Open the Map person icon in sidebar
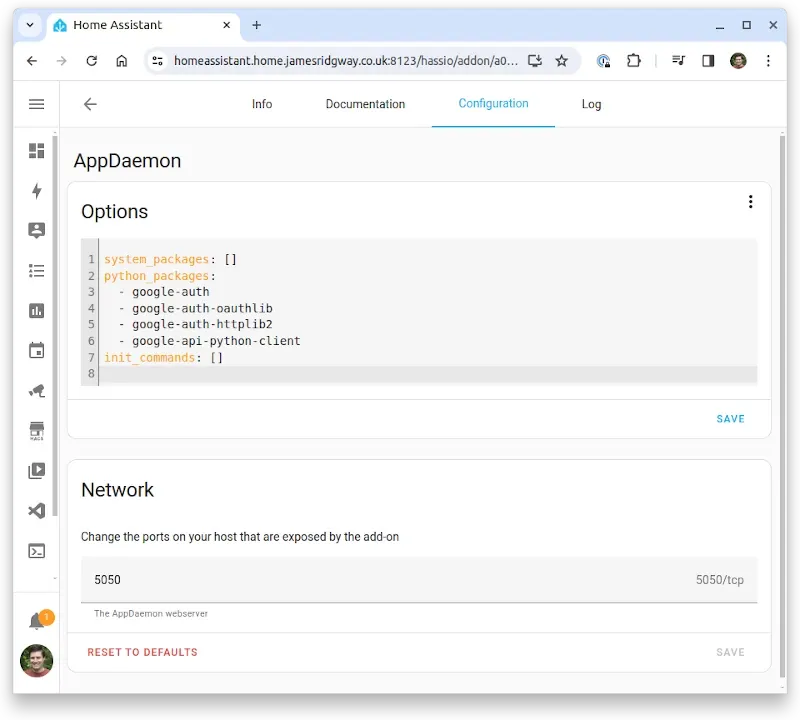 click(36, 230)
